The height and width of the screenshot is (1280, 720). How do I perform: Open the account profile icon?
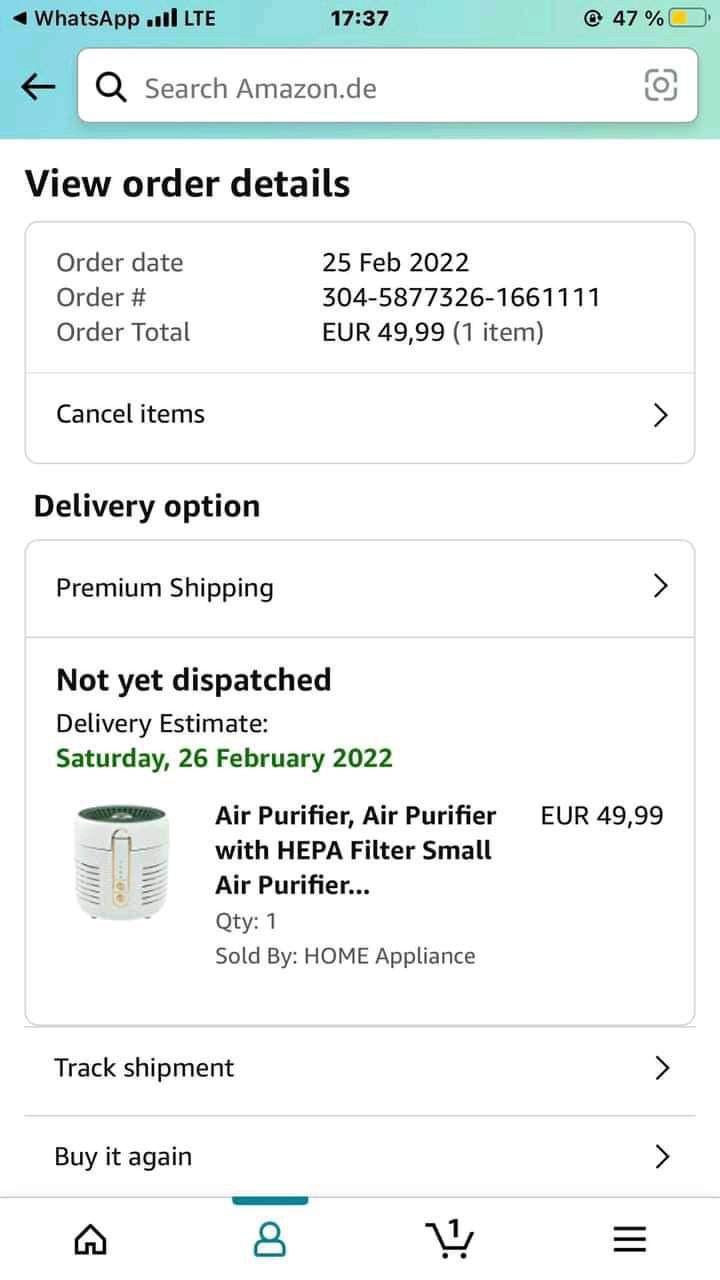tap(270, 1239)
